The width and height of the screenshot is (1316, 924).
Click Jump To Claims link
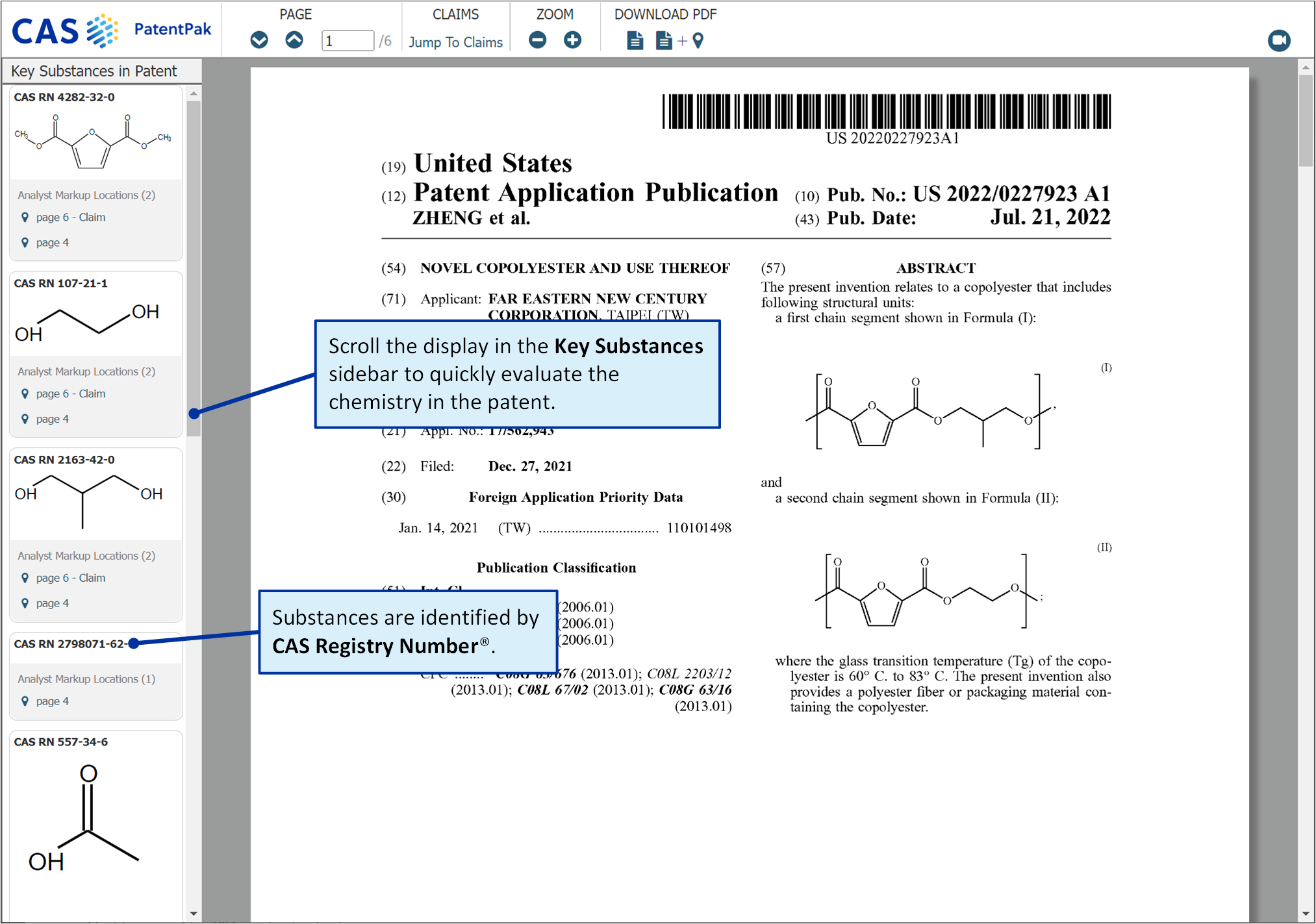(x=455, y=42)
